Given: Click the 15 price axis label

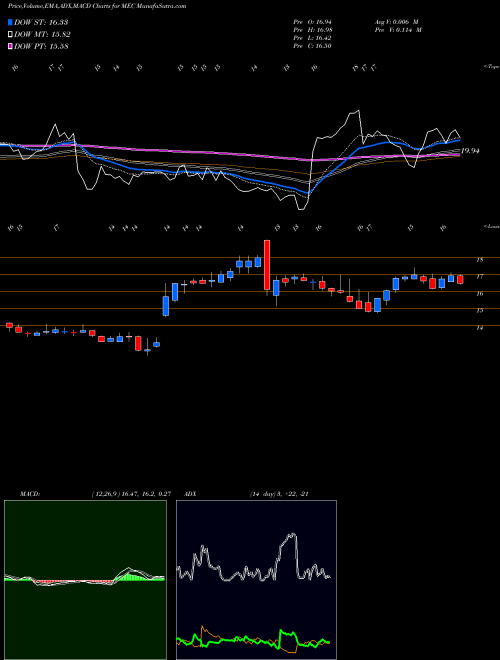Looking at the screenshot, I should [479, 310].
